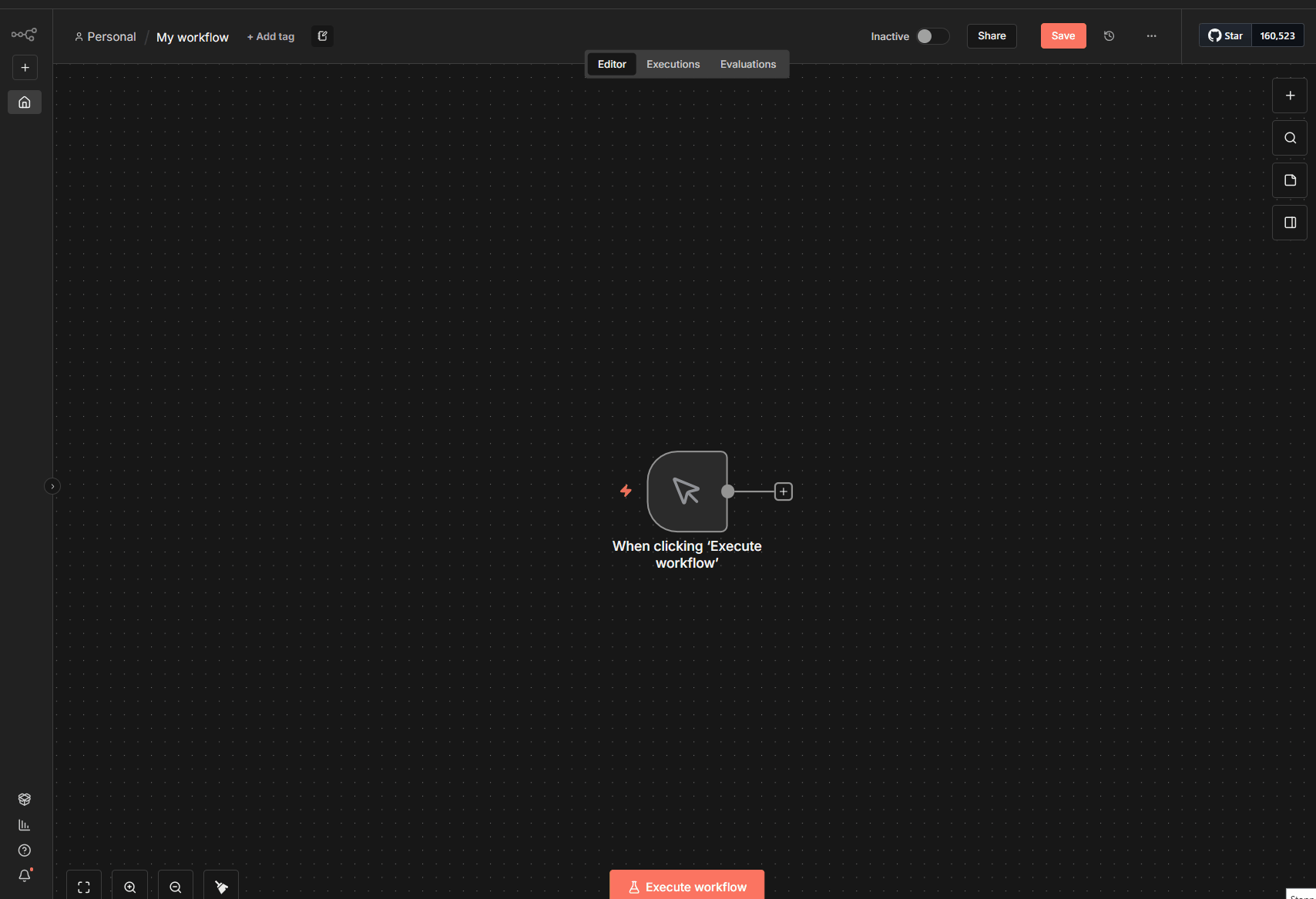
Task: Open the Home overview icon
Action: point(25,102)
